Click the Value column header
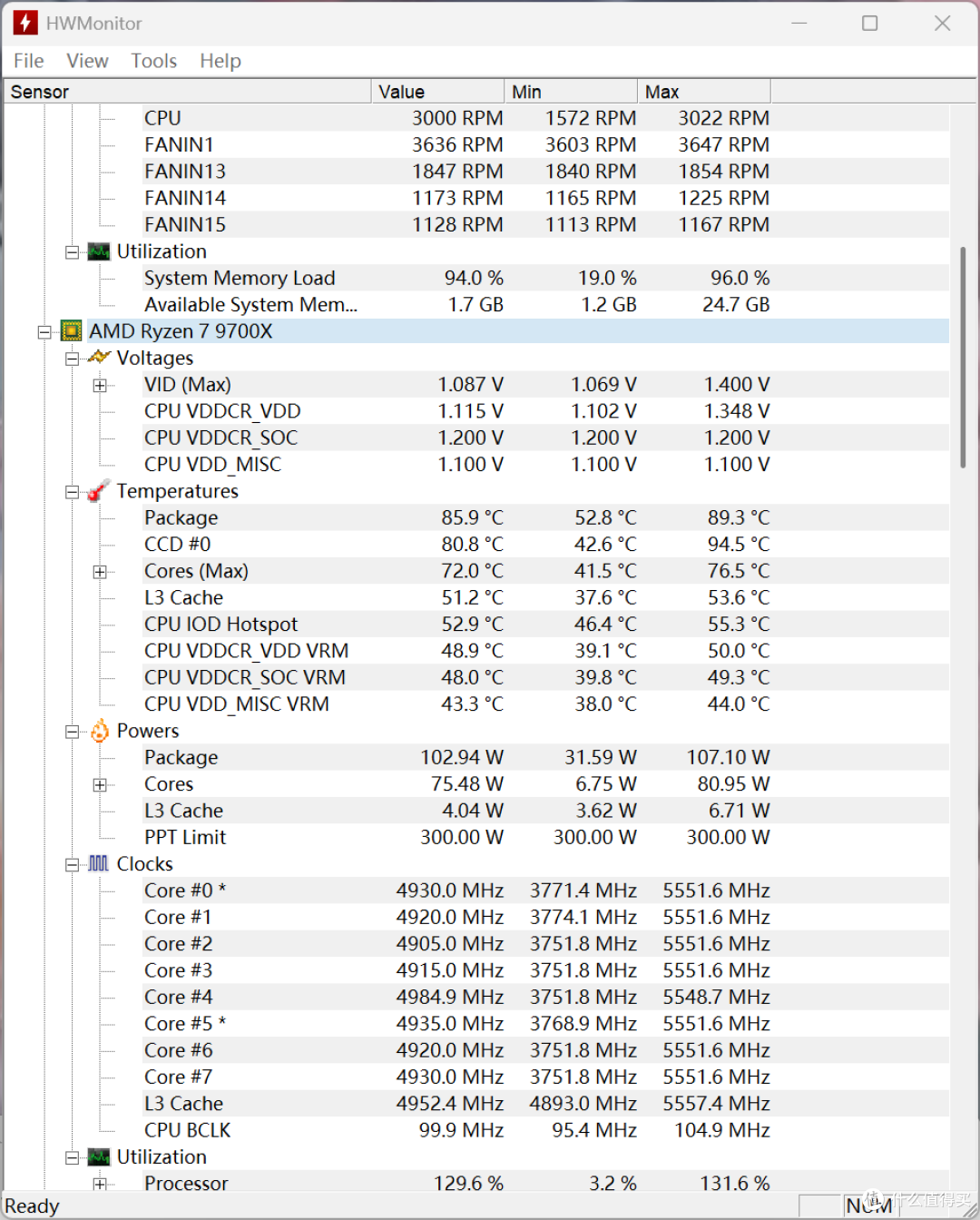This screenshot has height=1220, width=980. [438, 92]
